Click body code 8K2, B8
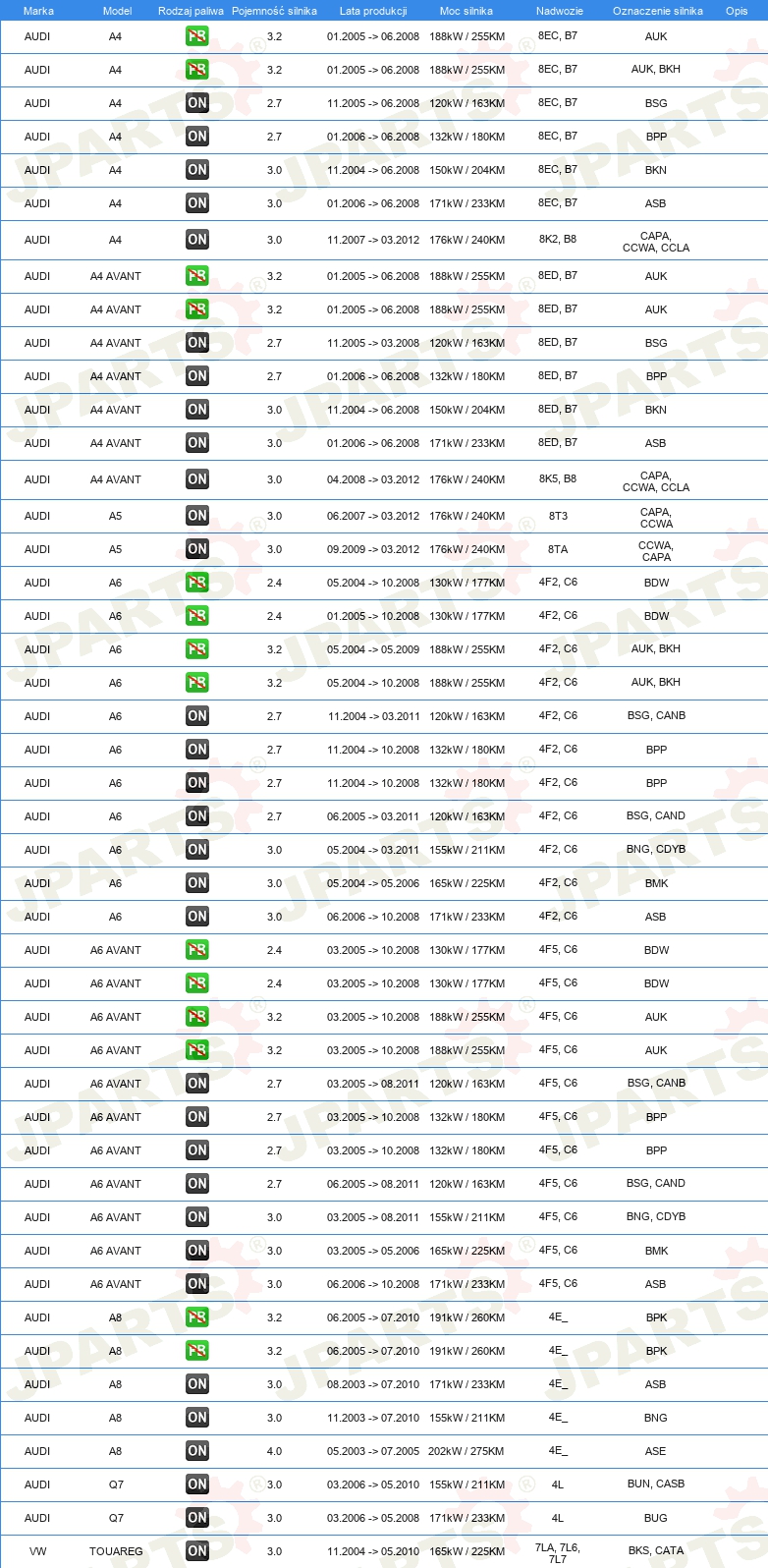Screen dimensions: 768x1568 [558, 239]
